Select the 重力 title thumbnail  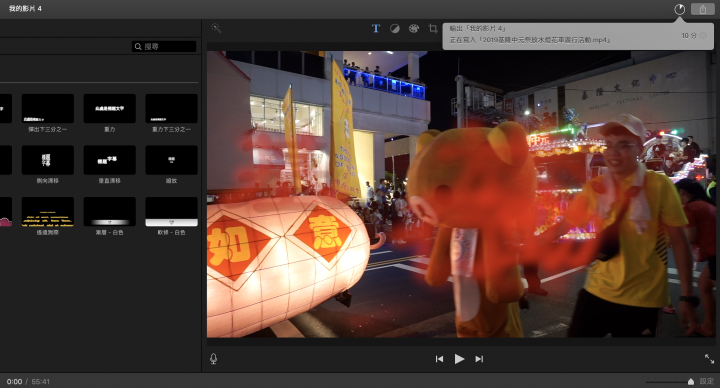click(109, 108)
